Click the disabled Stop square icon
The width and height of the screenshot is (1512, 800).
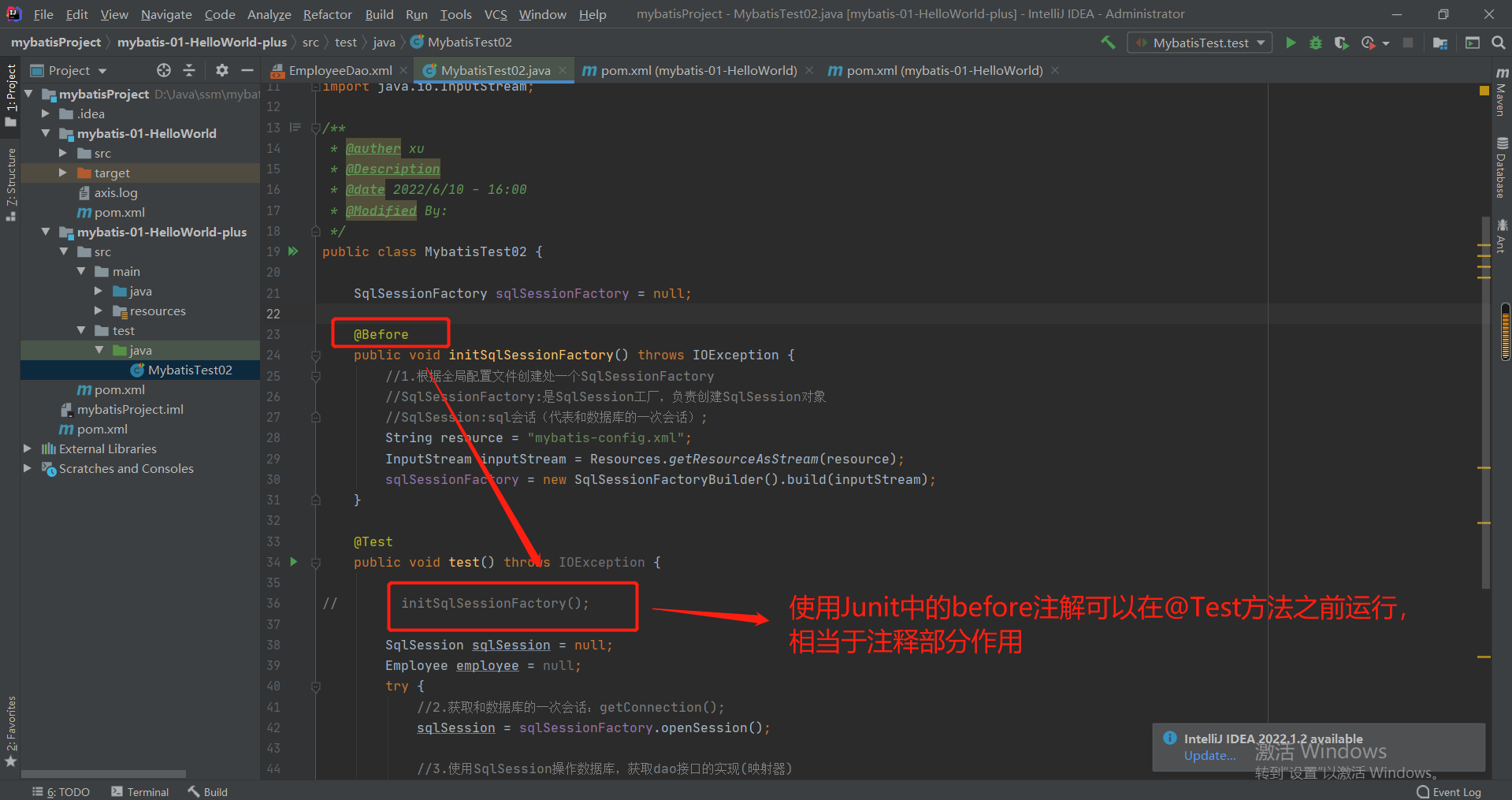point(1408,43)
